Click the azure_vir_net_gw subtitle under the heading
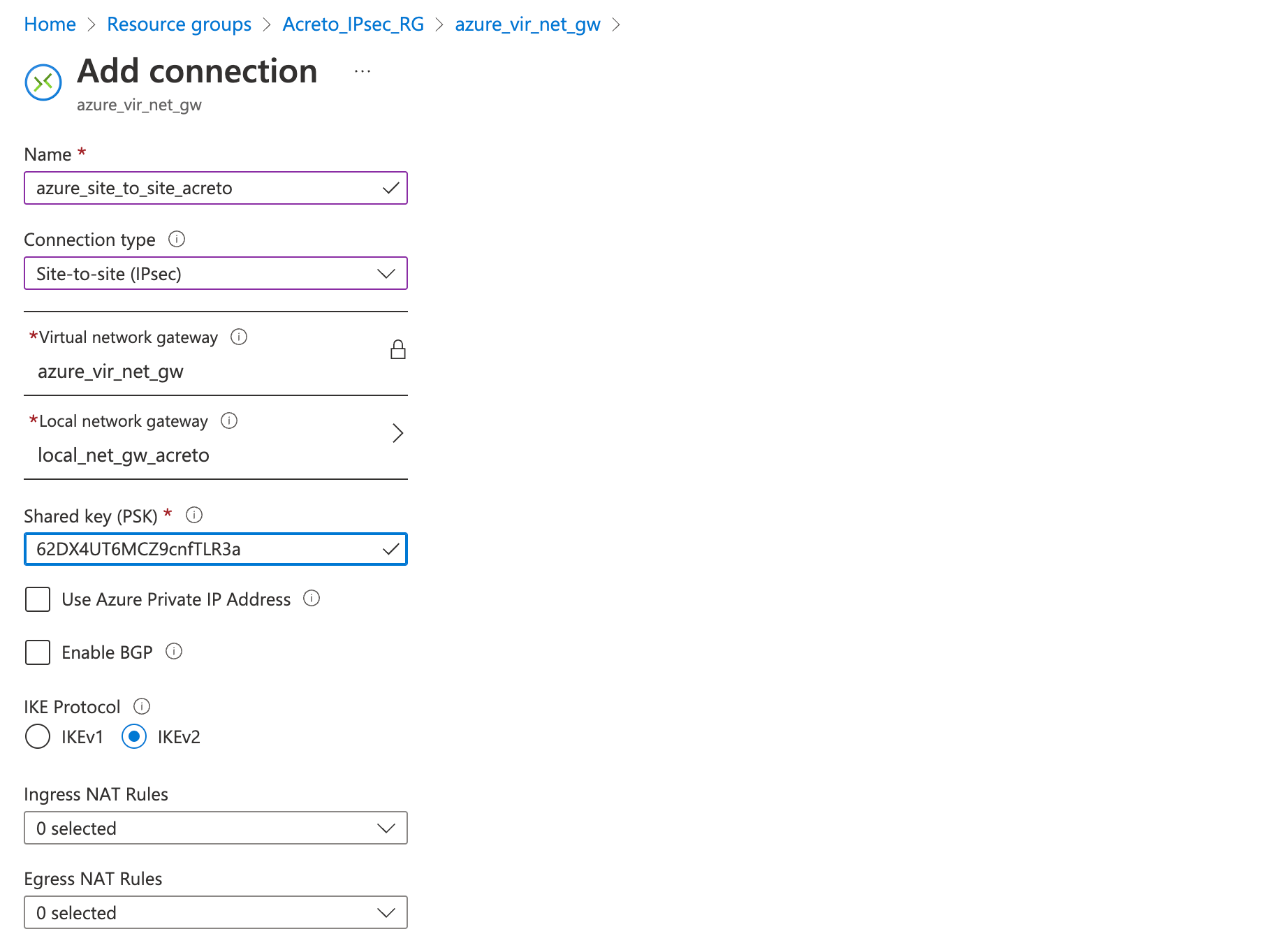1288x943 pixels. pyautogui.click(x=139, y=105)
